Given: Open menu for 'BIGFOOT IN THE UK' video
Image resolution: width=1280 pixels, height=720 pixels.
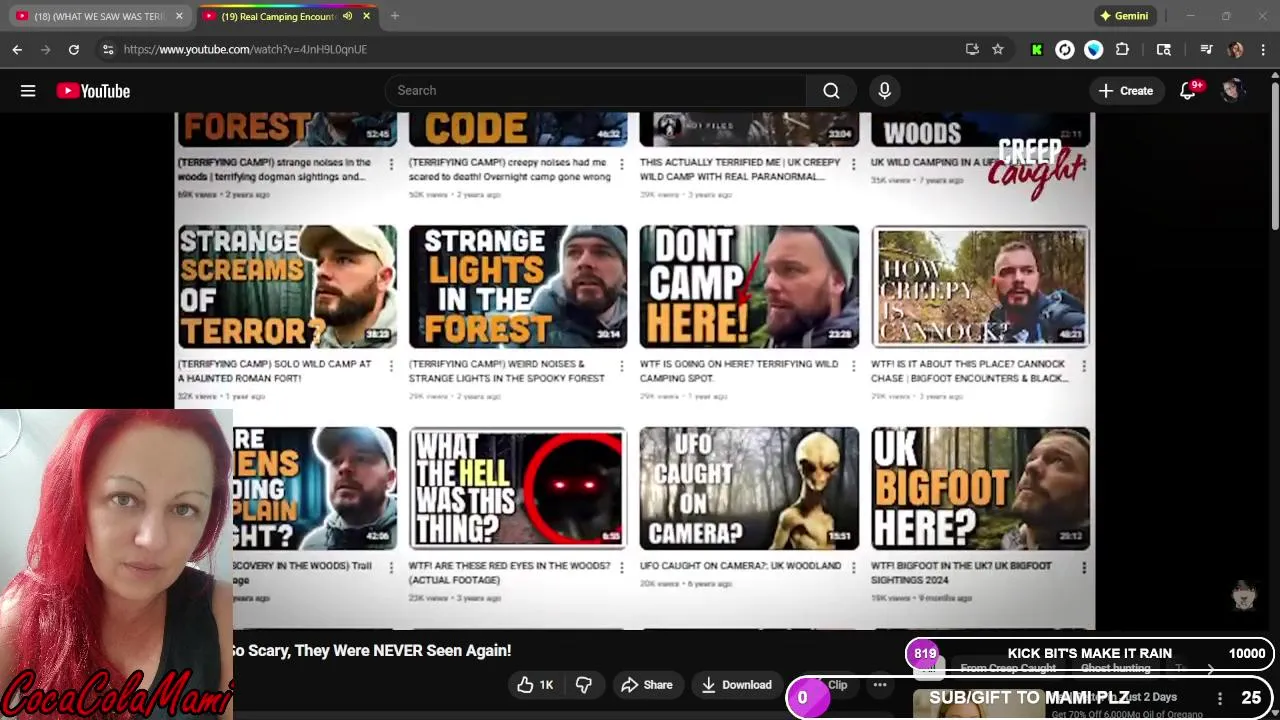Looking at the screenshot, I should (1084, 568).
